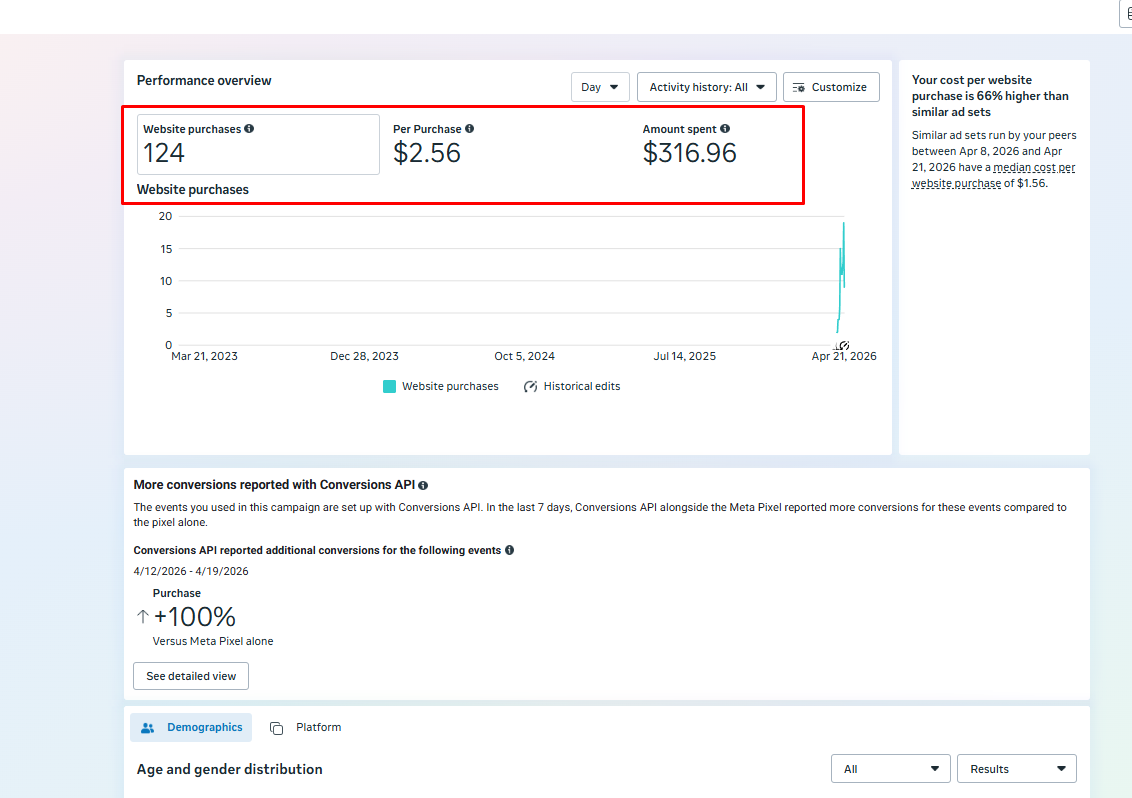This screenshot has height=798, width=1132.
Task: Select the Amount spent $316.96 metric
Action: click(689, 144)
